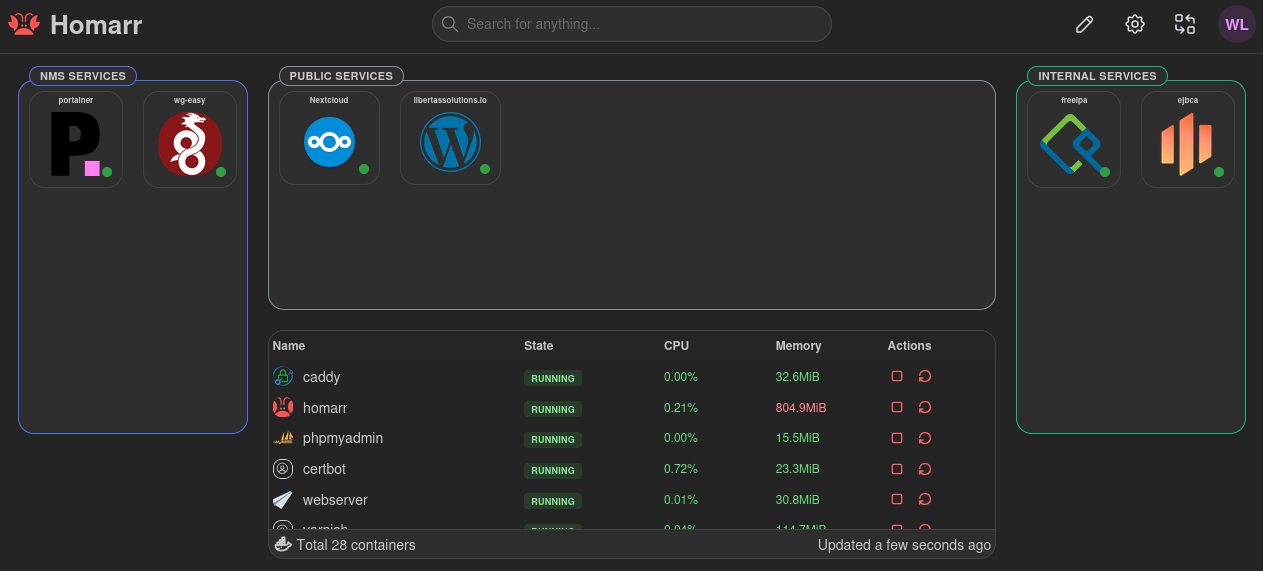Restart the phpmyadmin container

925,438
